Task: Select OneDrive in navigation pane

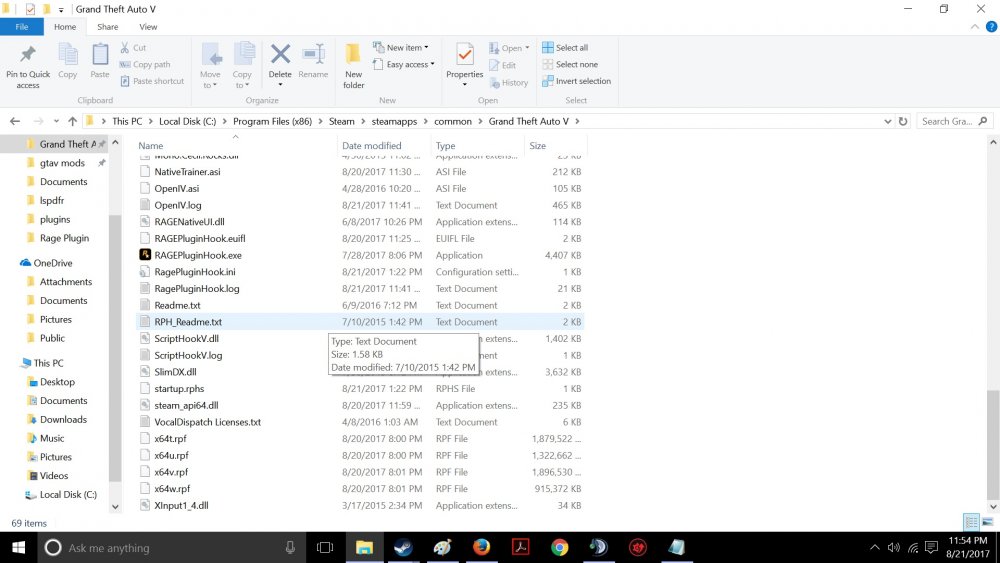Action: pyautogui.click(x=52, y=263)
